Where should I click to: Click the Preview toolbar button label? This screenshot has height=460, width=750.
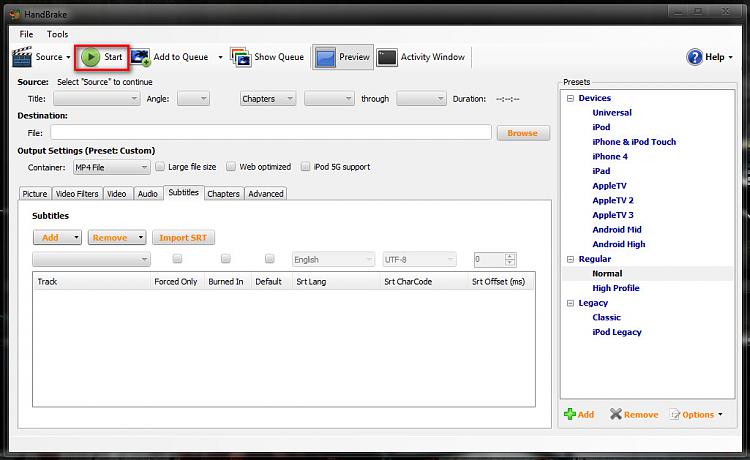tap(354, 57)
